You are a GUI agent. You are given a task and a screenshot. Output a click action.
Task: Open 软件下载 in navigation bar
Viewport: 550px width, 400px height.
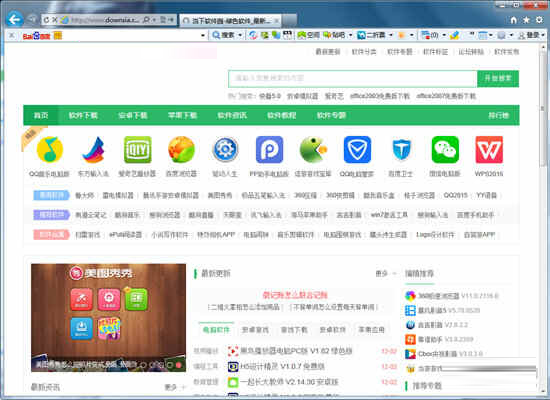83,115
